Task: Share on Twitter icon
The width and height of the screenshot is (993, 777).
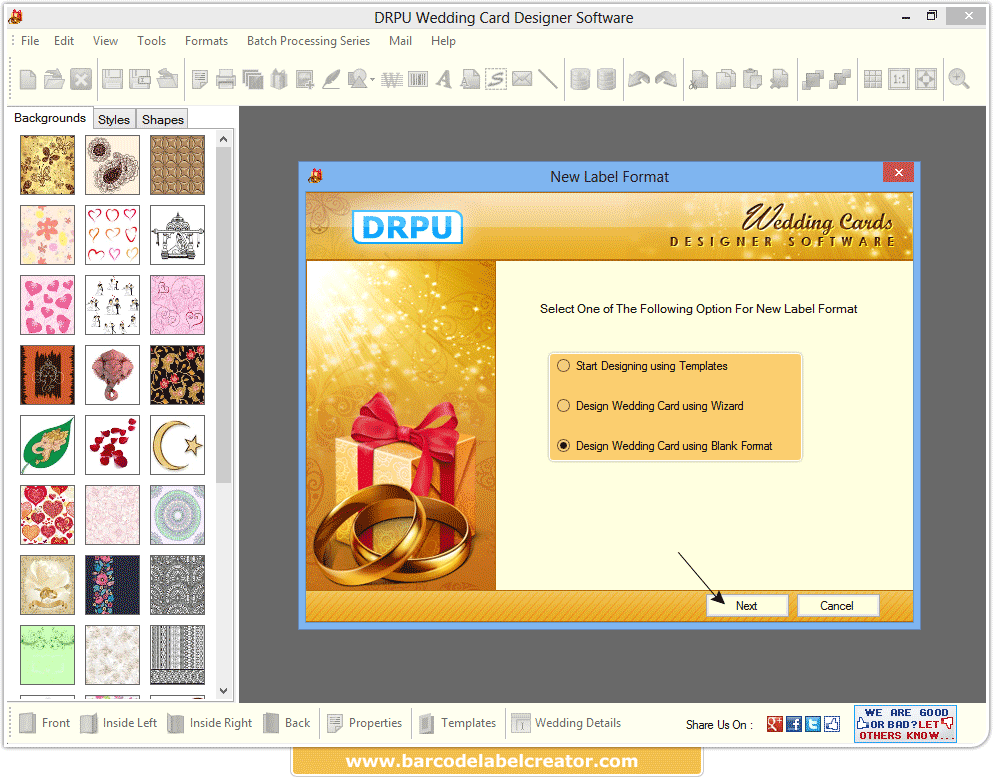Action: pyautogui.click(x=813, y=724)
